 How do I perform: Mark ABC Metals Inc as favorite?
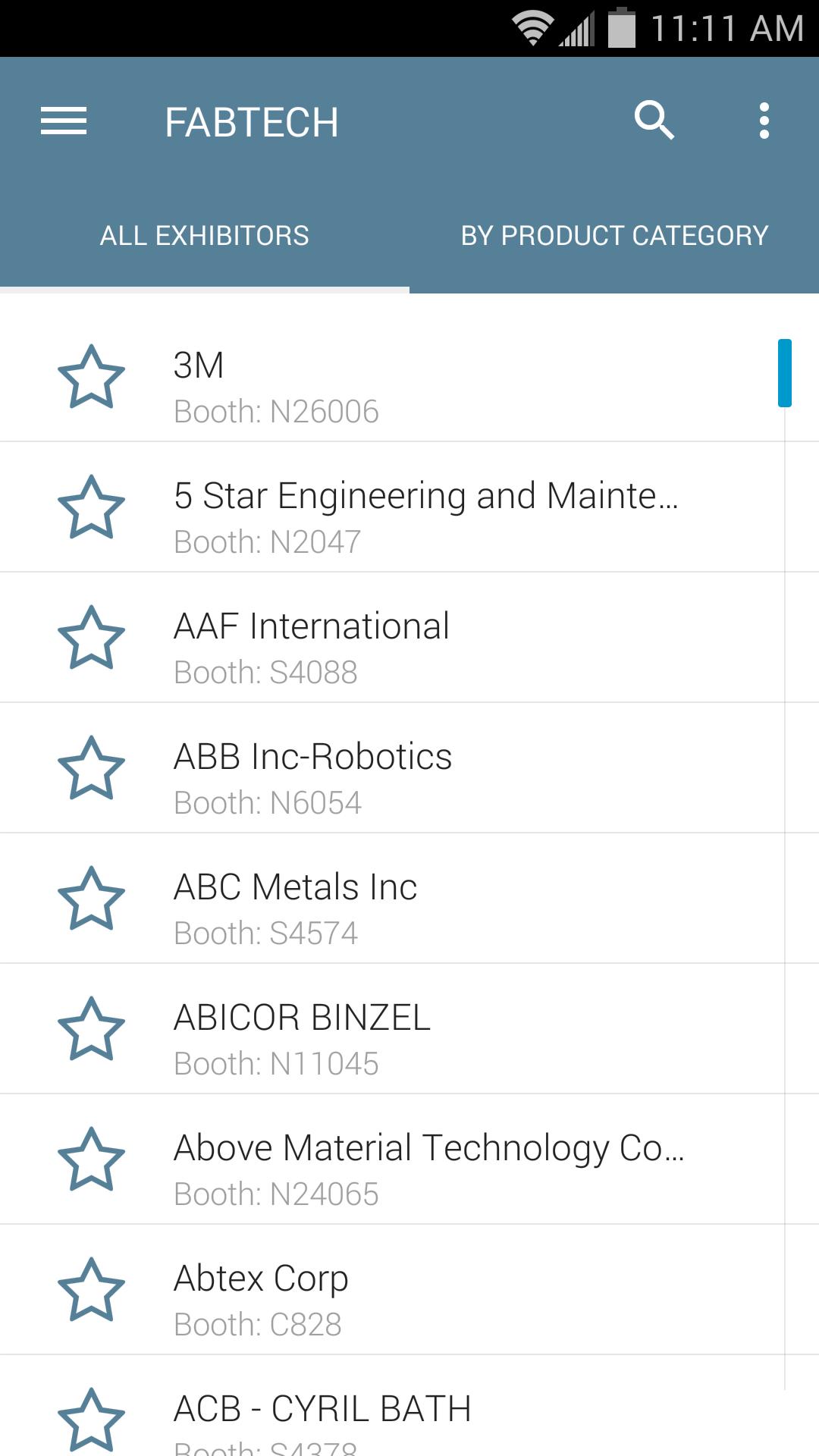(92, 899)
